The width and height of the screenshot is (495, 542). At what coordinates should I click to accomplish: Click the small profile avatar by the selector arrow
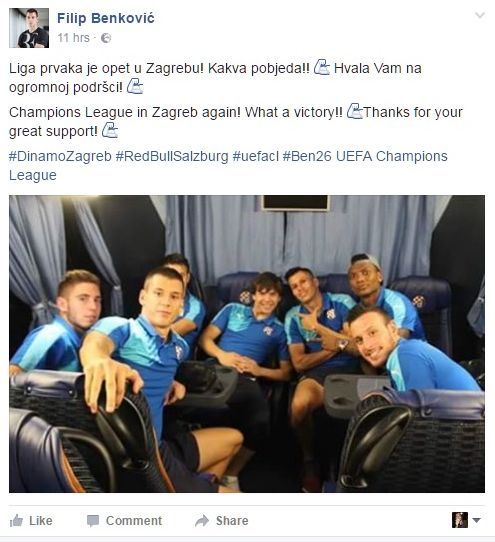460,520
